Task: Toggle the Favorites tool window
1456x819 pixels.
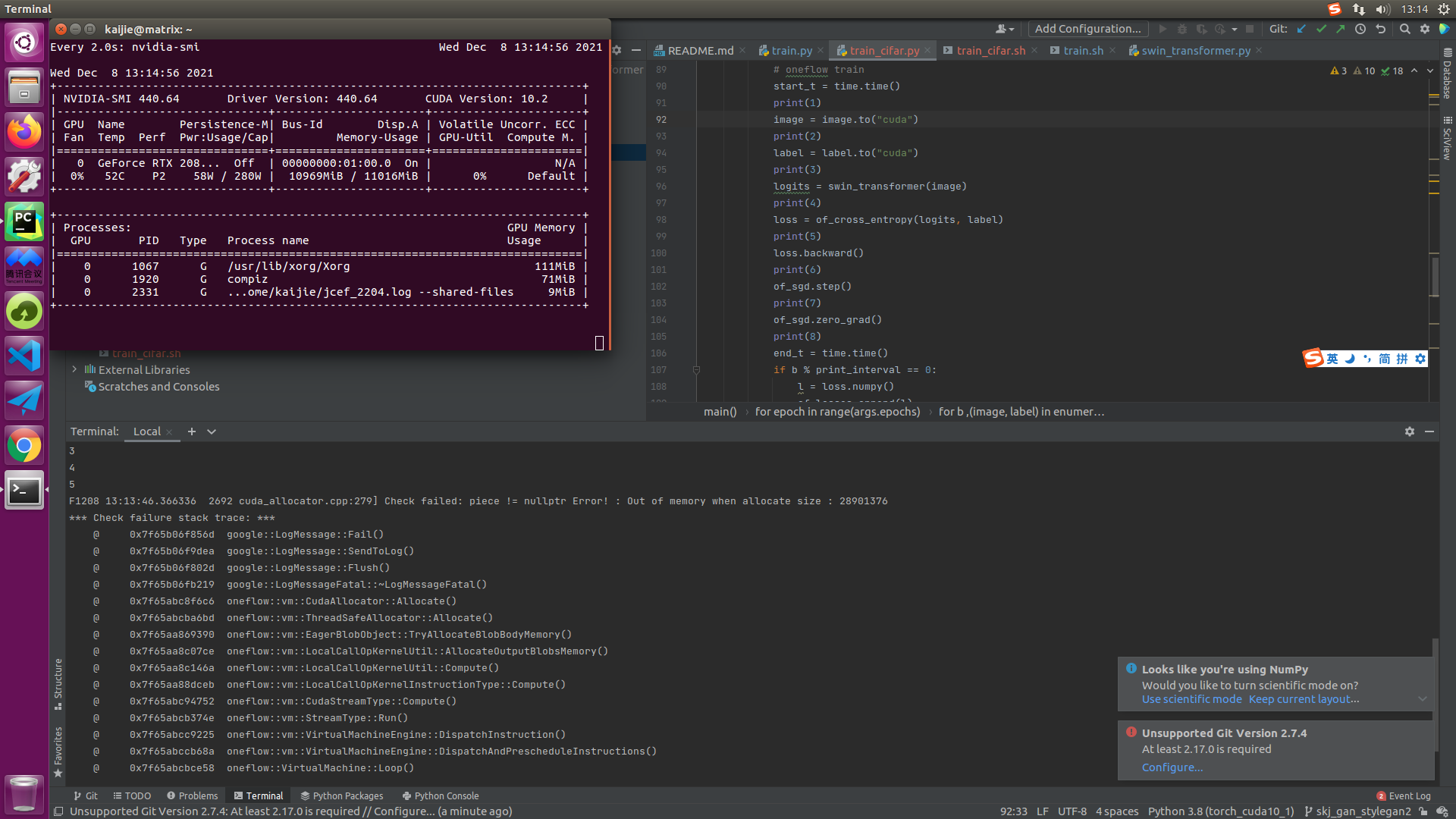Action: 58,751
